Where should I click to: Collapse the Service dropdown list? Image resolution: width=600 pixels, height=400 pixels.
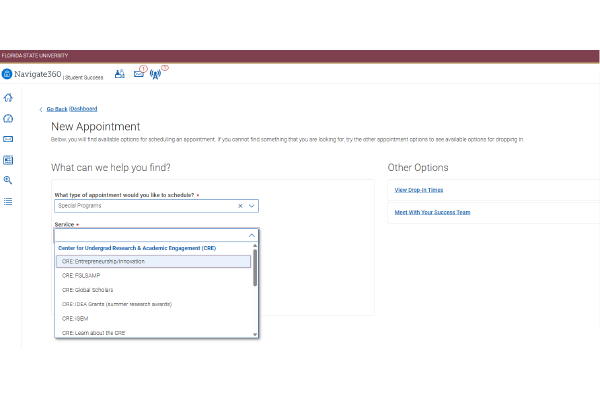[252, 236]
